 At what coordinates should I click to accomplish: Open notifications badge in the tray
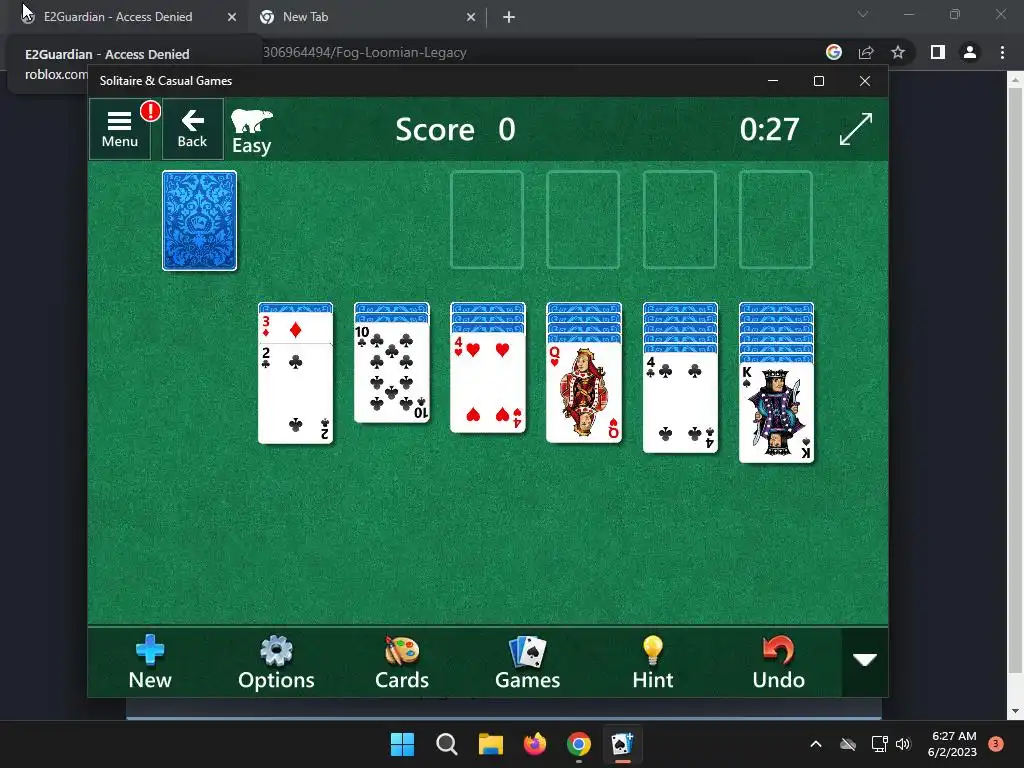pyautogui.click(x=995, y=743)
